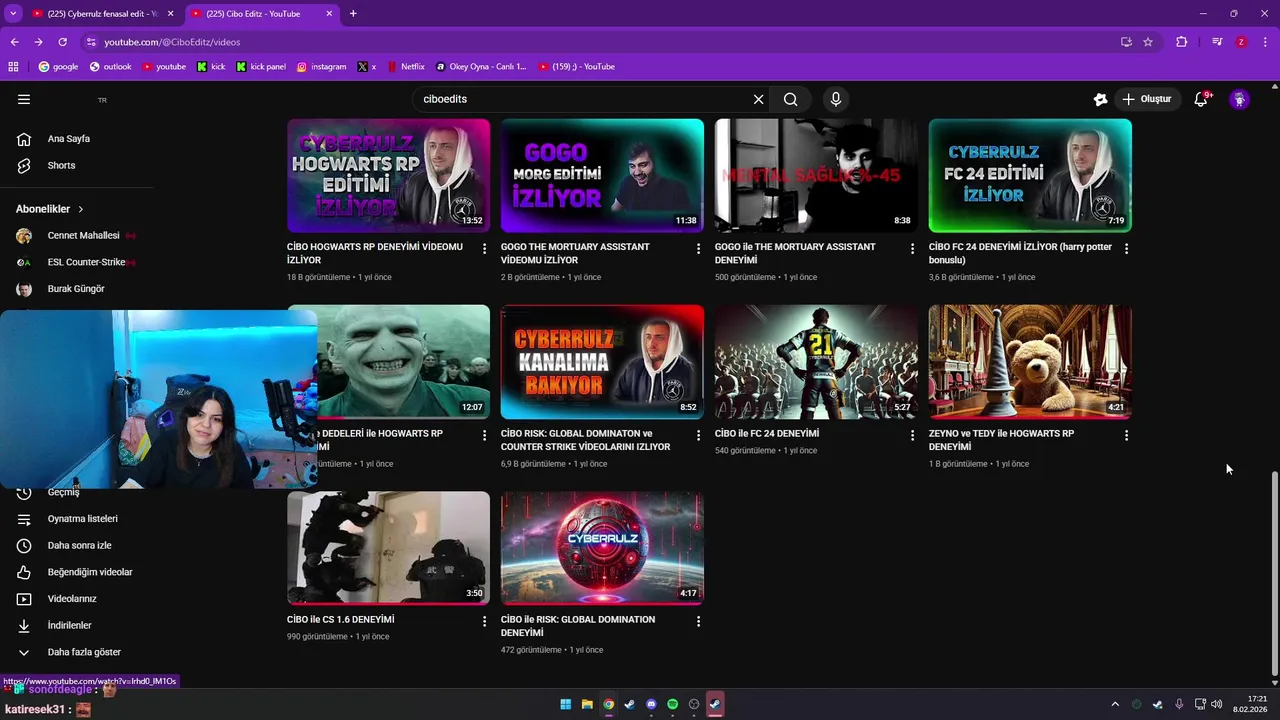This screenshot has width=1280, height=720.
Task: Open options for ZEYNO ve TEDY video
Action: [1126, 435]
